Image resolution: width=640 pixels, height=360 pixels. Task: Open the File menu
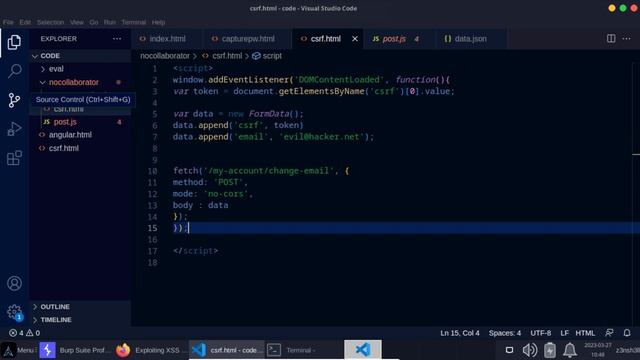click(8, 22)
